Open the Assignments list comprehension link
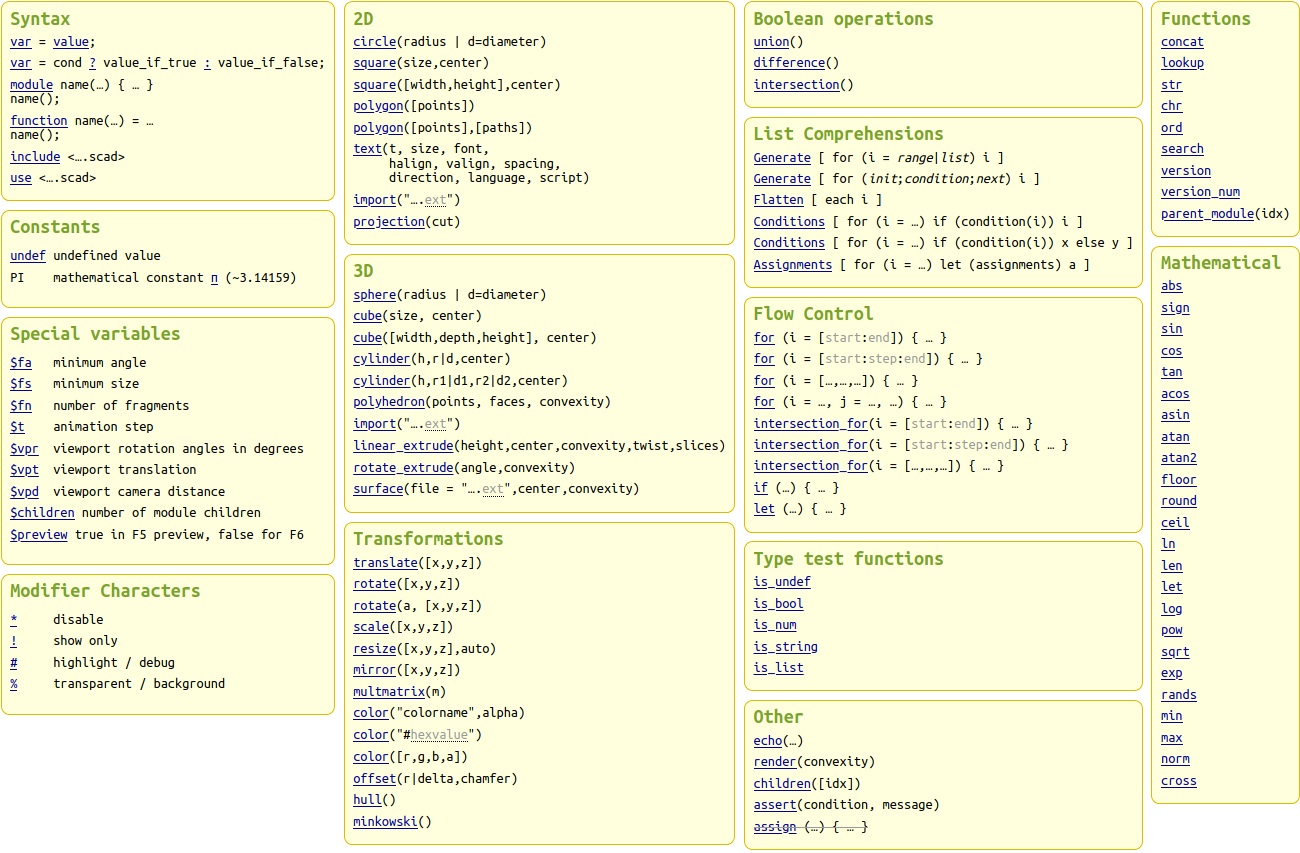Image resolution: width=1300 pixels, height=853 pixels. click(x=792, y=265)
